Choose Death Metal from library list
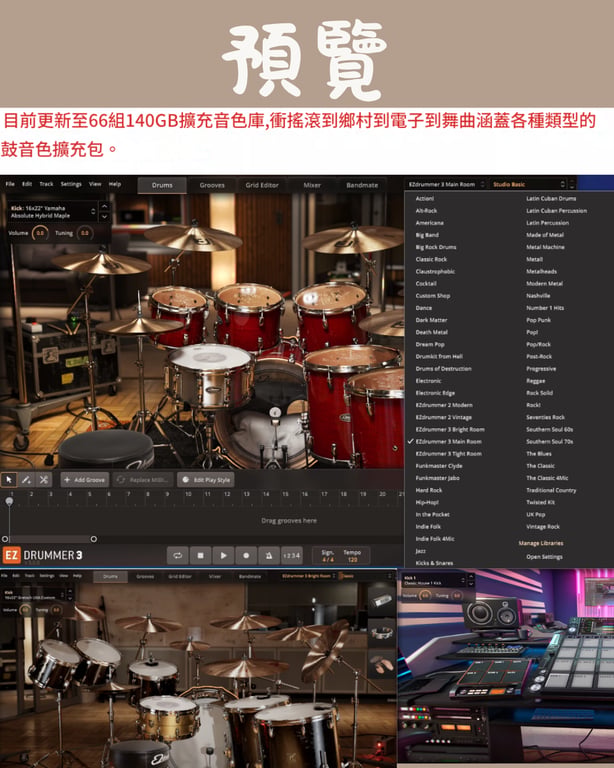Image resolution: width=614 pixels, height=768 pixels. (431, 332)
